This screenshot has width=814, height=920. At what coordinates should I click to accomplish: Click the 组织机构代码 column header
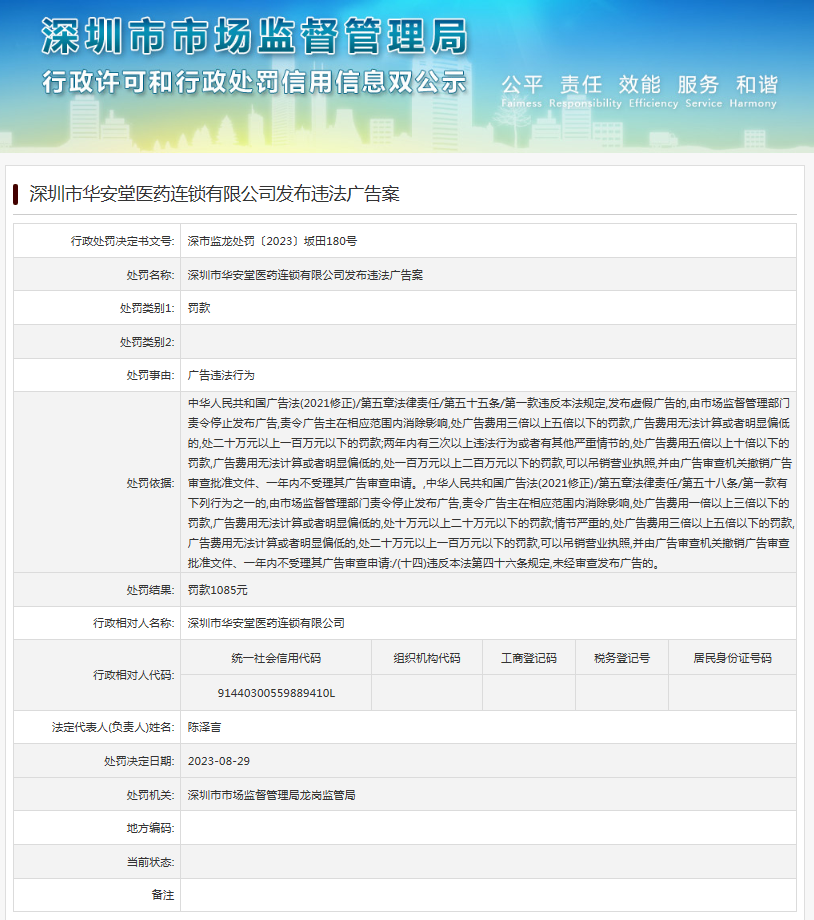tap(427, 658)
